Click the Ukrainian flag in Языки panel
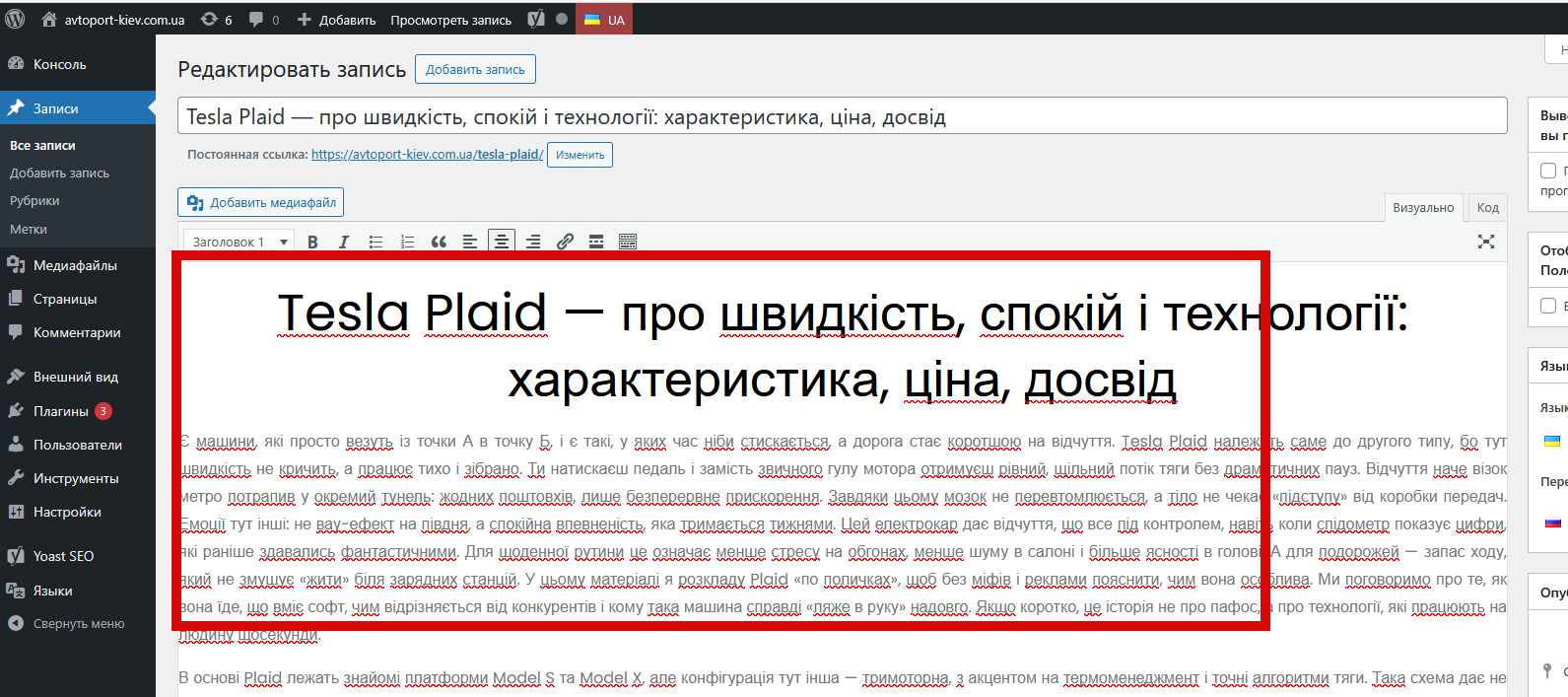Viewport: 1568px width, 697px height. click(x=1552, y=441)
